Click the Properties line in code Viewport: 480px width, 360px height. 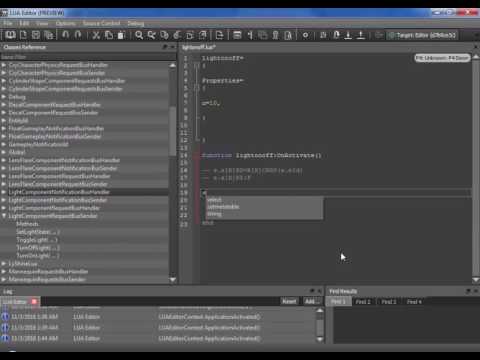click(x=223, y=81)
